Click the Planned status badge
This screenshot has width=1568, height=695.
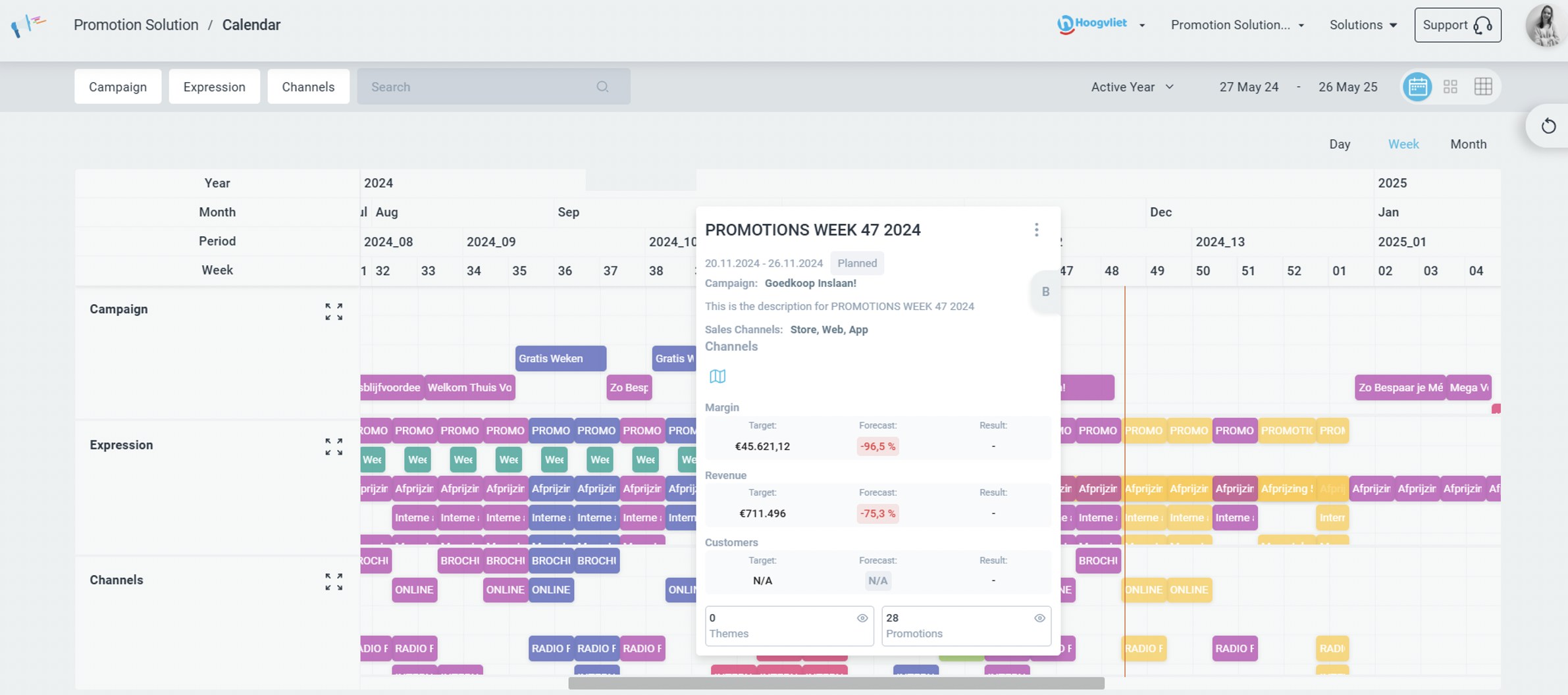(x=856, y=263)
